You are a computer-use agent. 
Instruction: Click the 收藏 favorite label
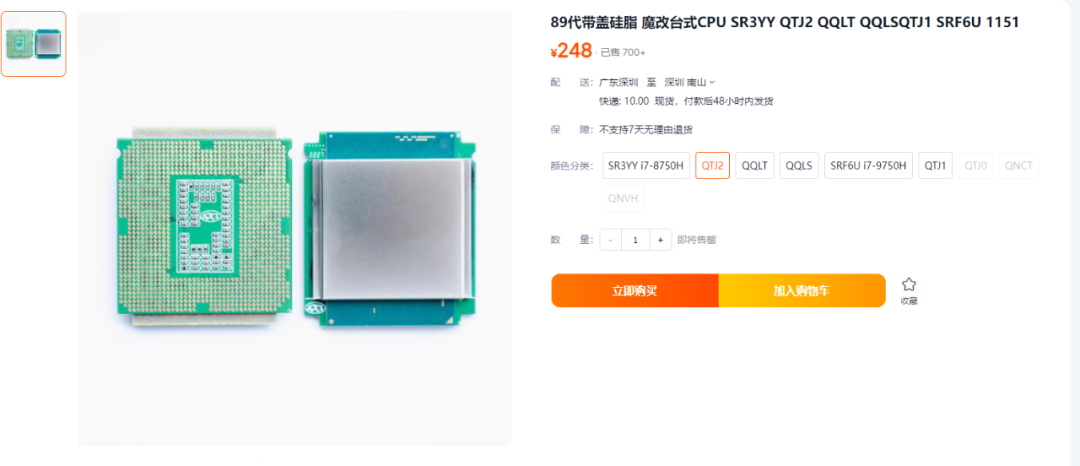pyautogui.click(x=908, y=301)
